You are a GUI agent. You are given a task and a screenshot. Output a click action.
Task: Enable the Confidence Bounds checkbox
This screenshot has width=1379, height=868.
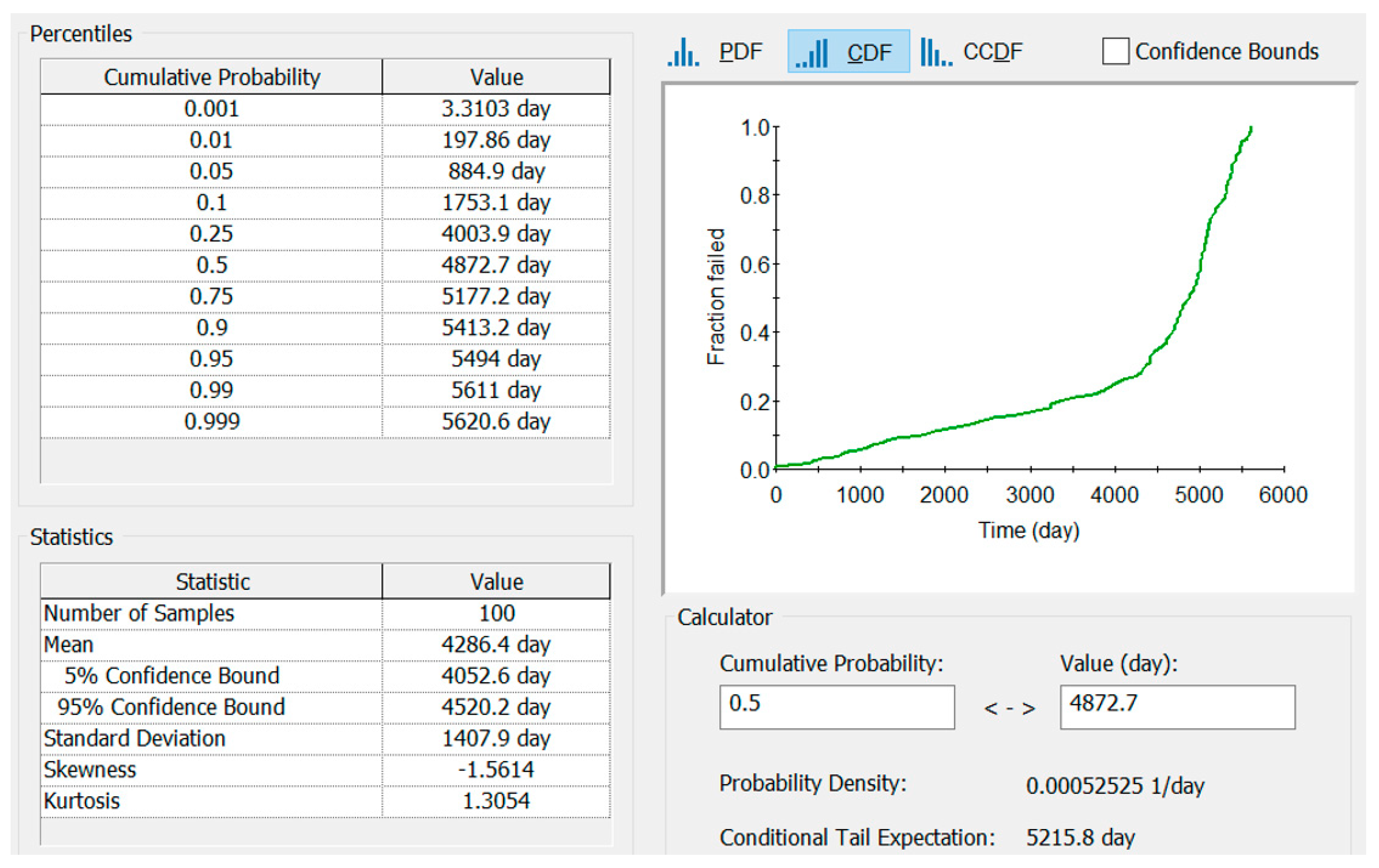coord(1115,52)
